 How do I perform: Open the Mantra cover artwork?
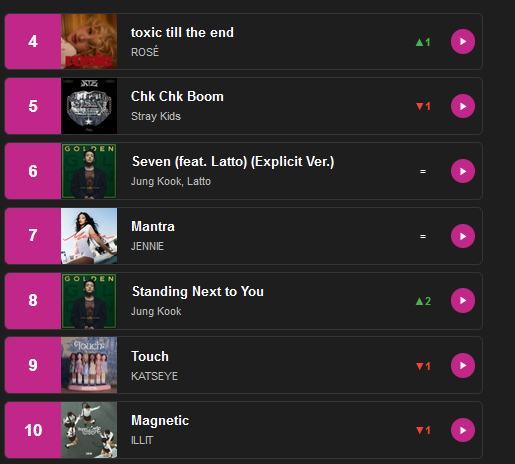tap(89, 236)
